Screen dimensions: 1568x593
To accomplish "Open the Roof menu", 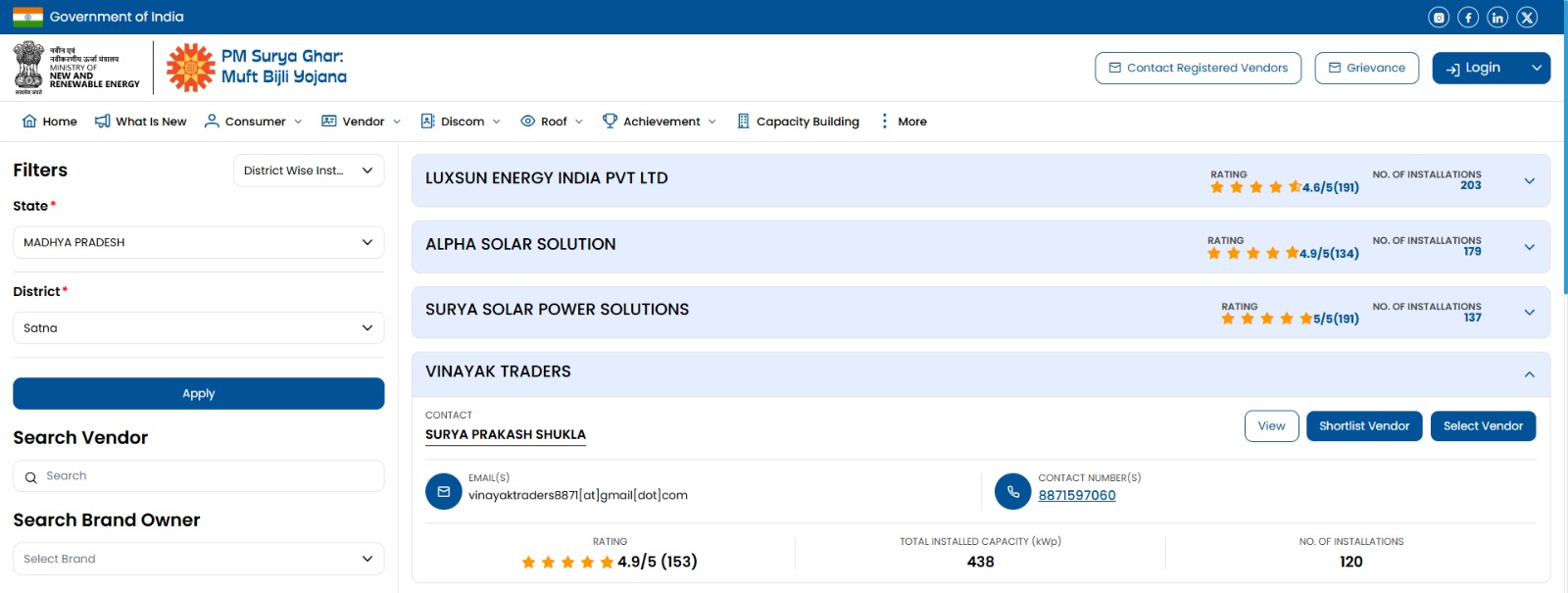I will point(552,121).
